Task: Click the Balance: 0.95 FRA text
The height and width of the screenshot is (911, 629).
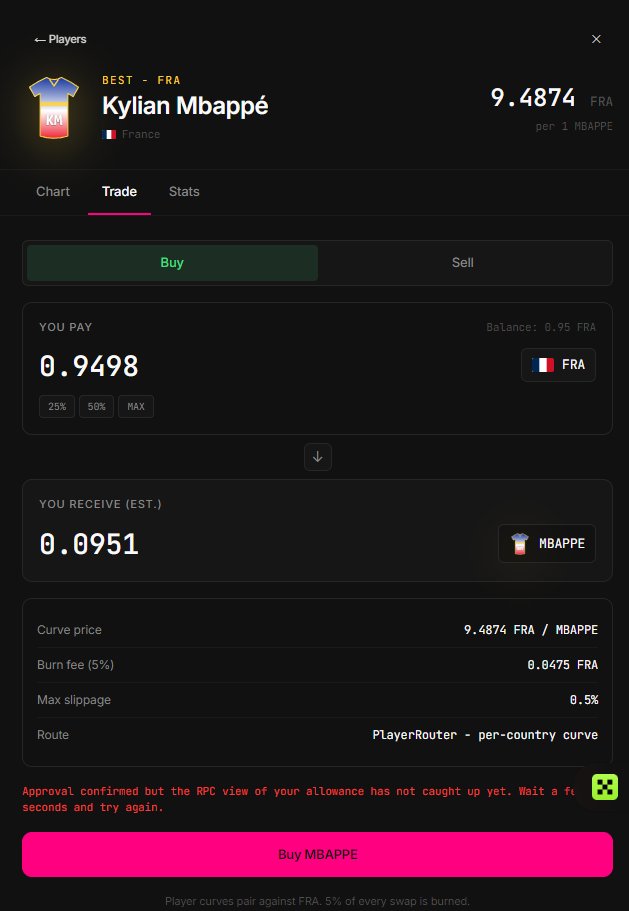Action: (541, 327)
